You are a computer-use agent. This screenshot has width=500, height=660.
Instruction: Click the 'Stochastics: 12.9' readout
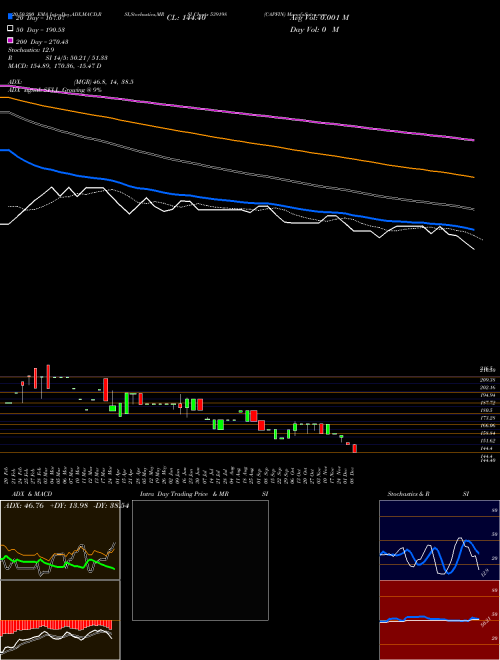point(31,50)
